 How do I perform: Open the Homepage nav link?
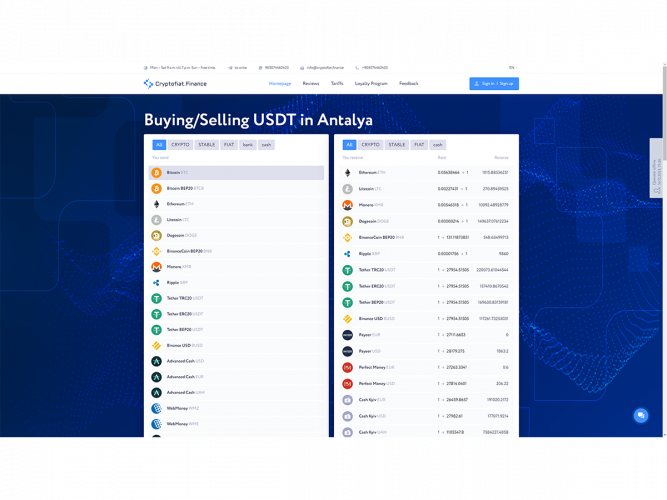click(x=280, y=83)
